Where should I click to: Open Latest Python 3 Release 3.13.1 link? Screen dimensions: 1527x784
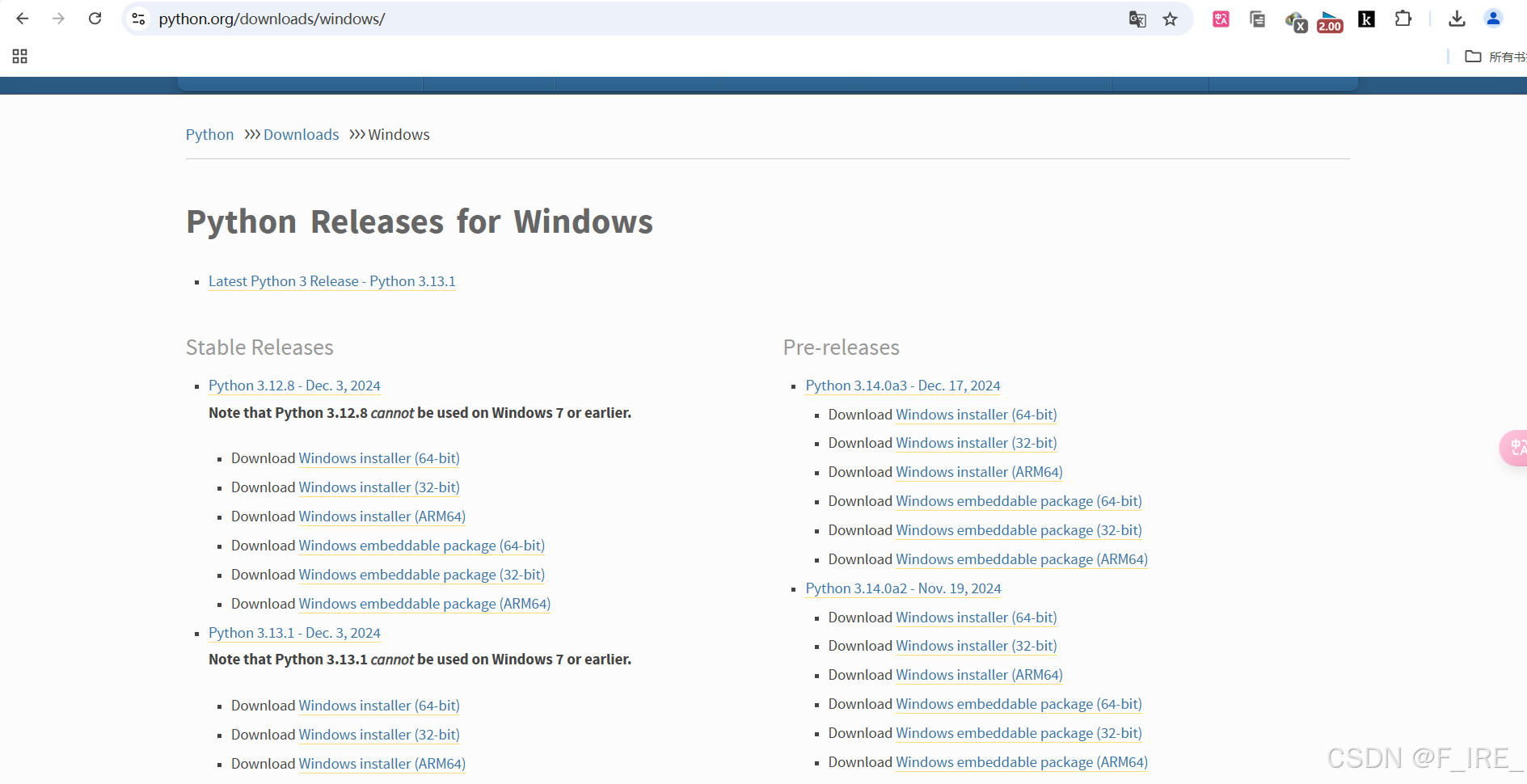(332, 281)
